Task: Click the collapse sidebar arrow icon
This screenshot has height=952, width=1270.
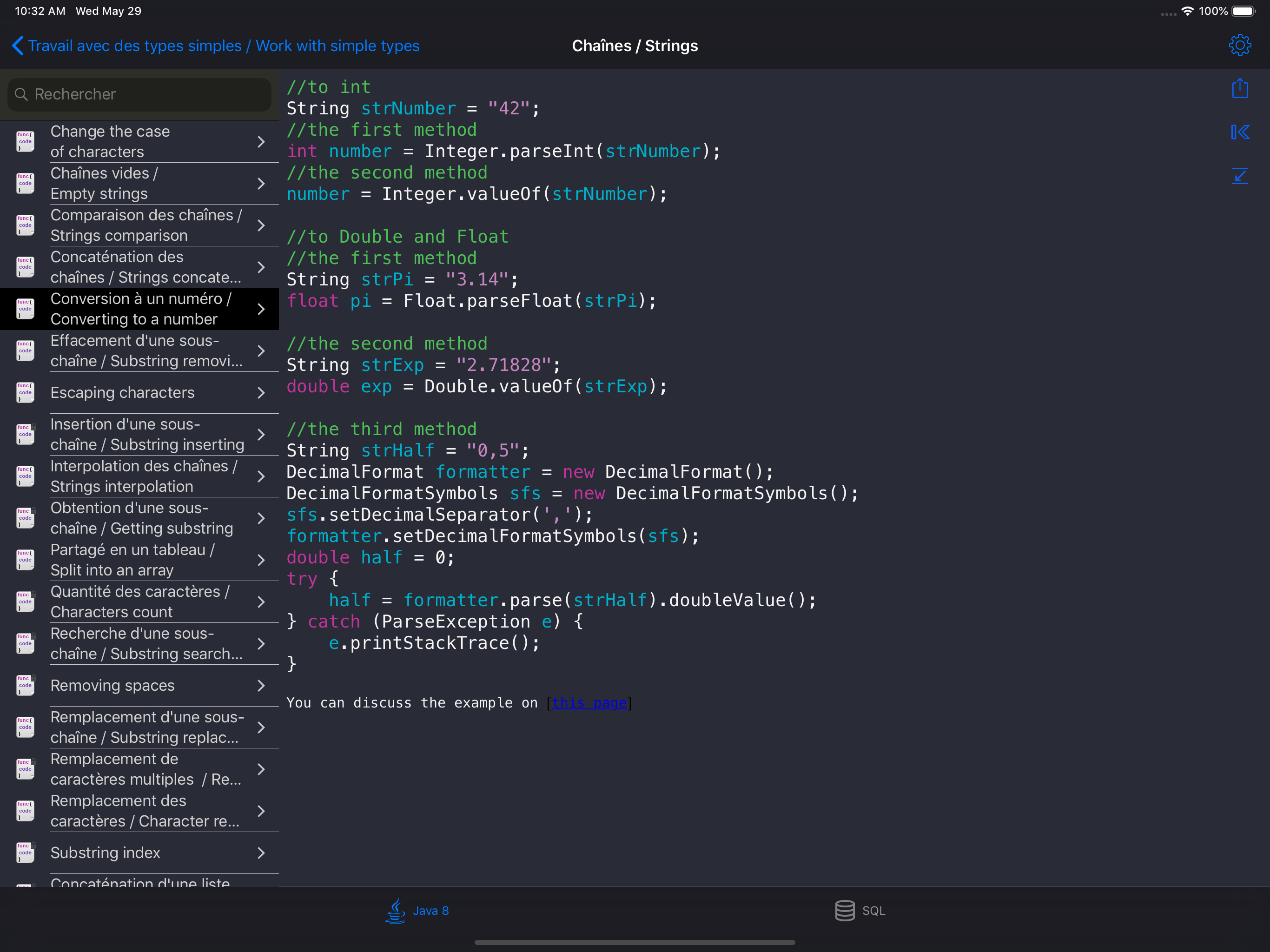Action: [x=1240, y=132]
